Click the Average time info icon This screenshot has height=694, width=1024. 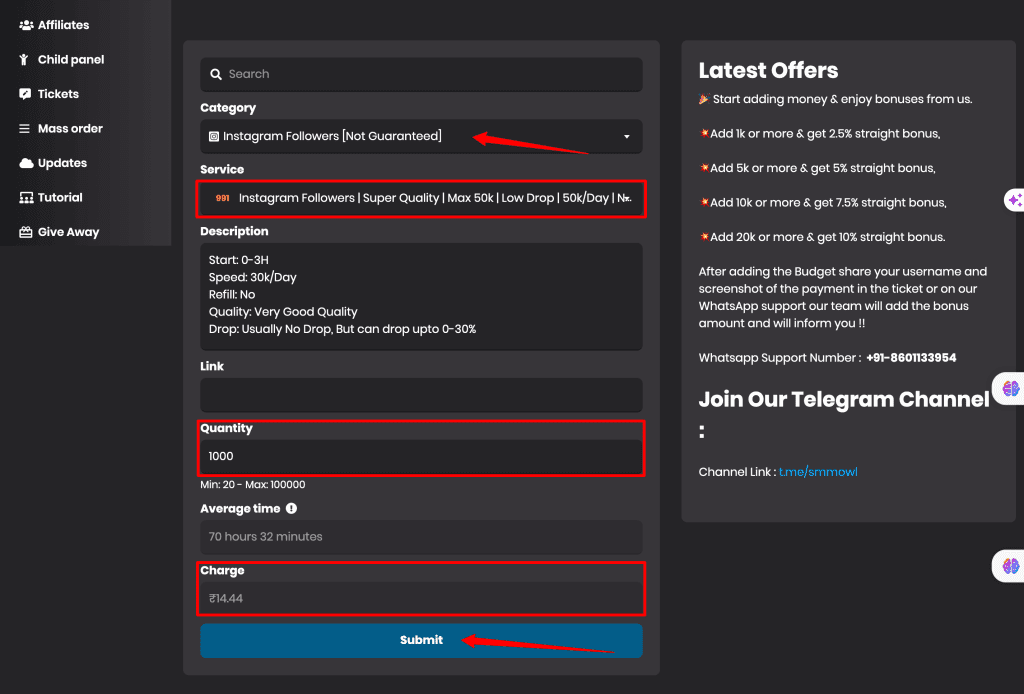click(x=291, y=509)
